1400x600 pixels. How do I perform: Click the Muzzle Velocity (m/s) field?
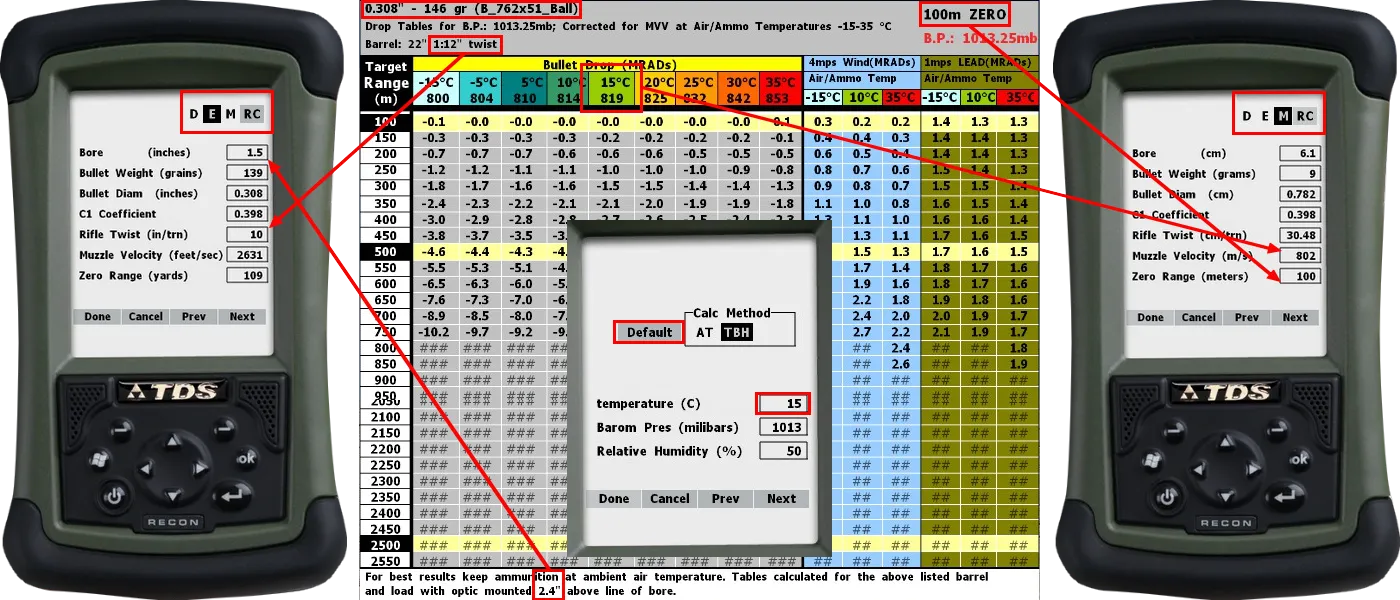[x=1299, y=256]
